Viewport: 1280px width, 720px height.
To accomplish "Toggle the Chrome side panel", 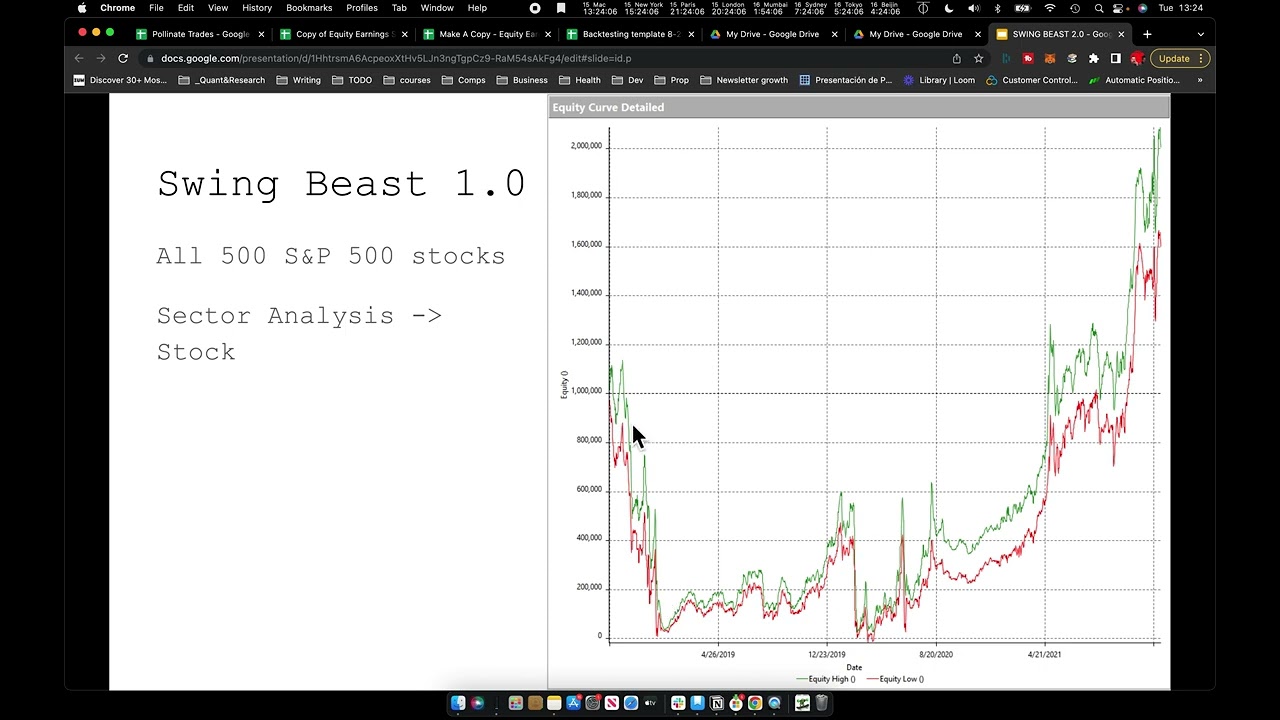I will click(1116, 58).
